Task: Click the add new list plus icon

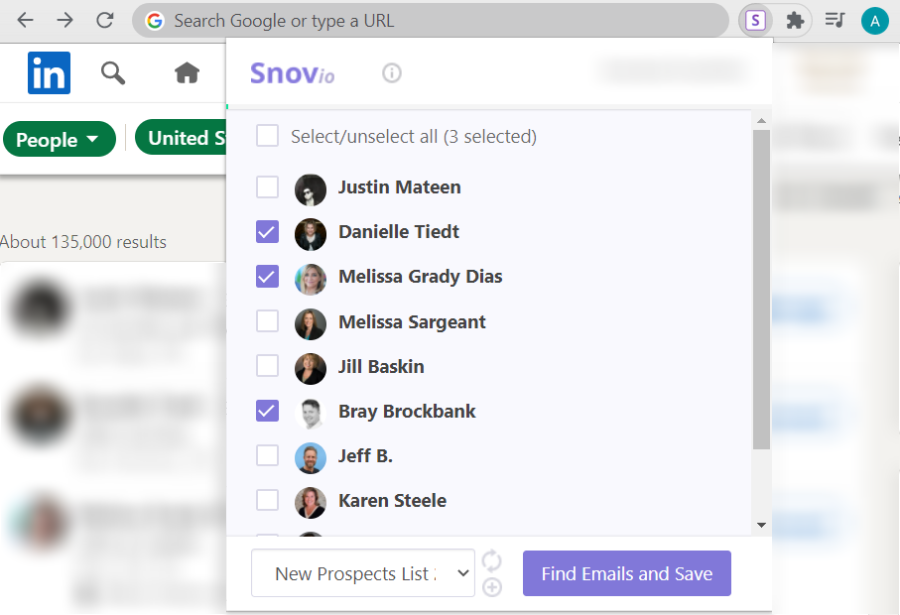Action: (x=491, y=587)
